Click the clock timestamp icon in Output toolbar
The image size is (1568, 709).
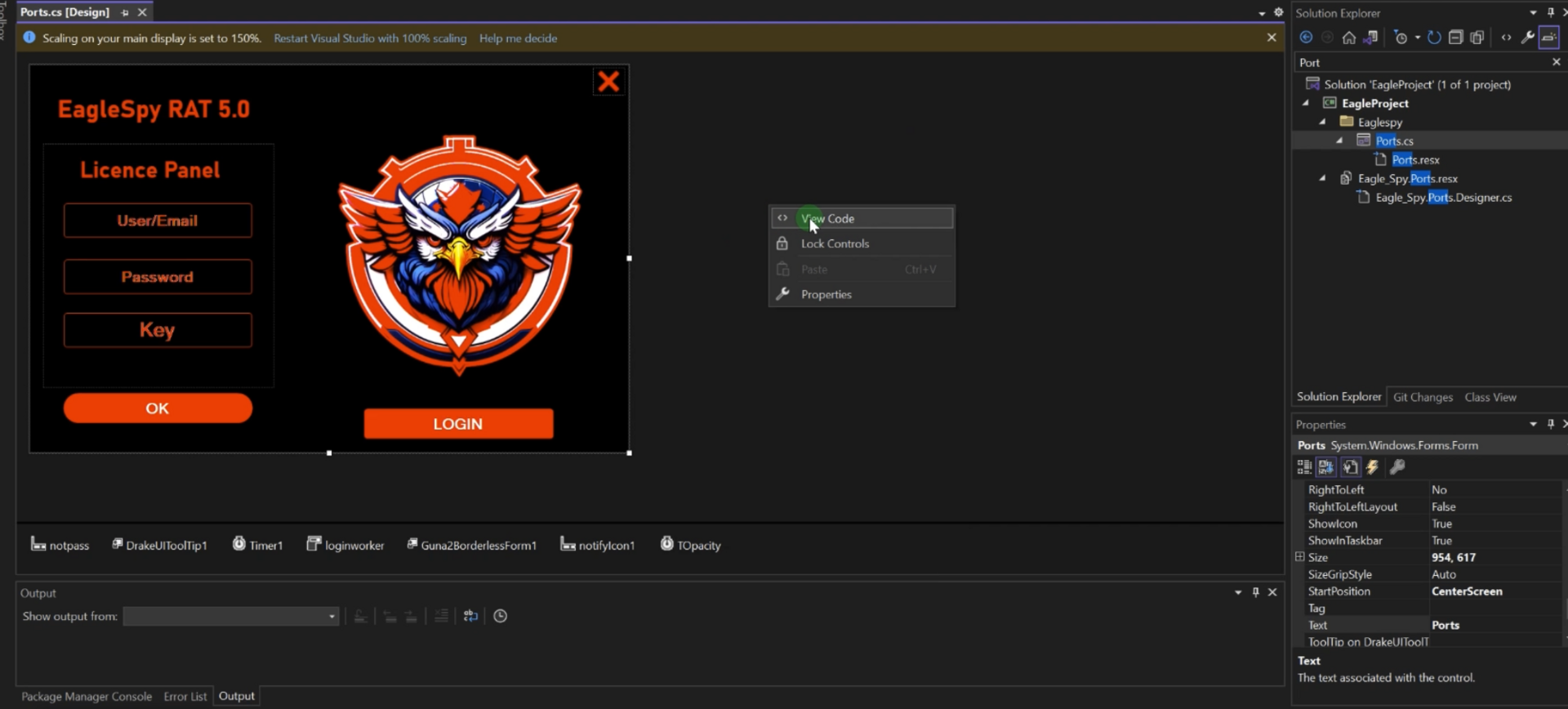coord(501,617)
